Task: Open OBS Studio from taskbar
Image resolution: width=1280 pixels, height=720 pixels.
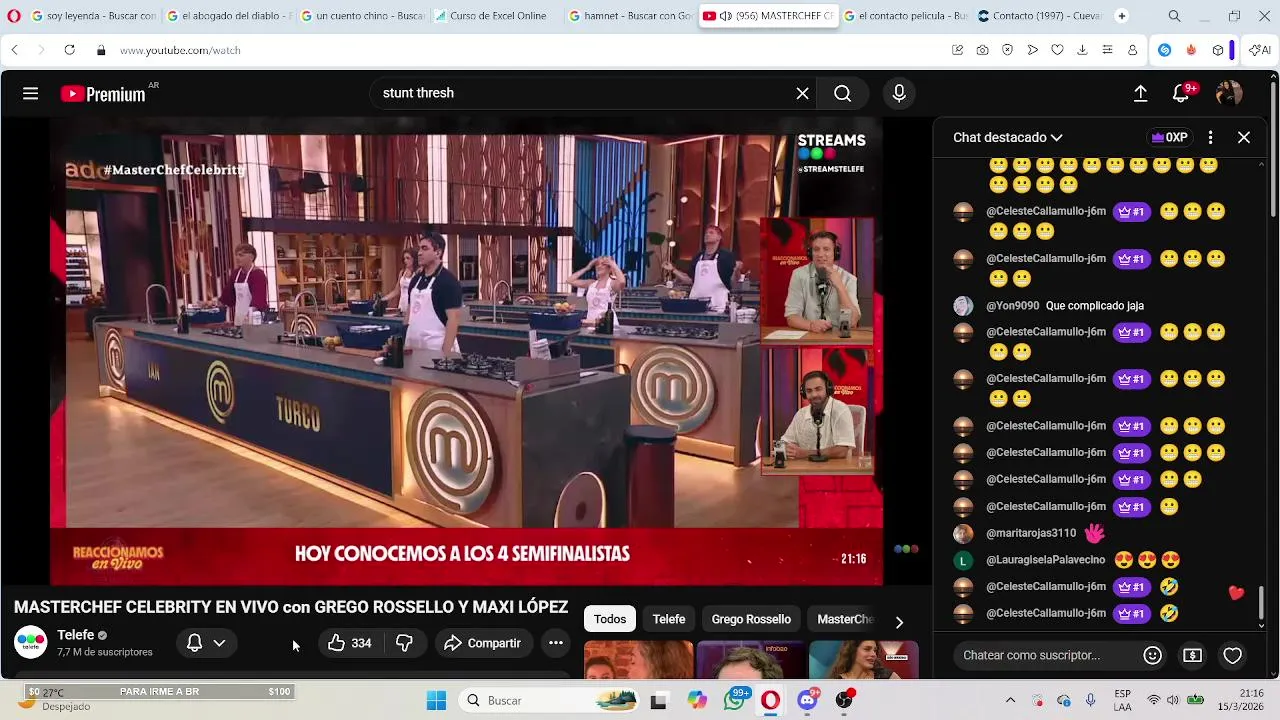Action: [845, 701]
